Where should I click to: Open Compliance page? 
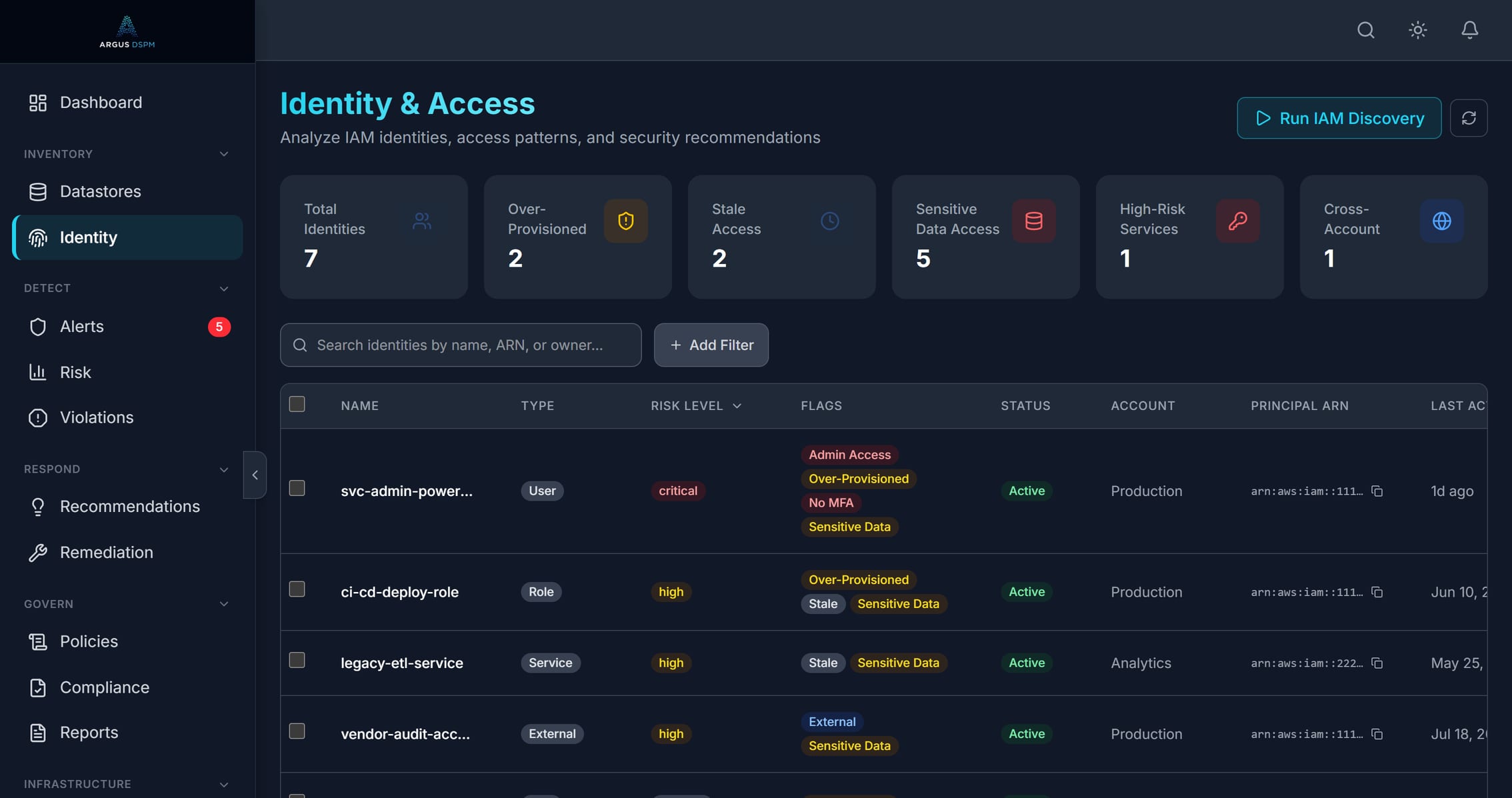[x=127, y=687]
